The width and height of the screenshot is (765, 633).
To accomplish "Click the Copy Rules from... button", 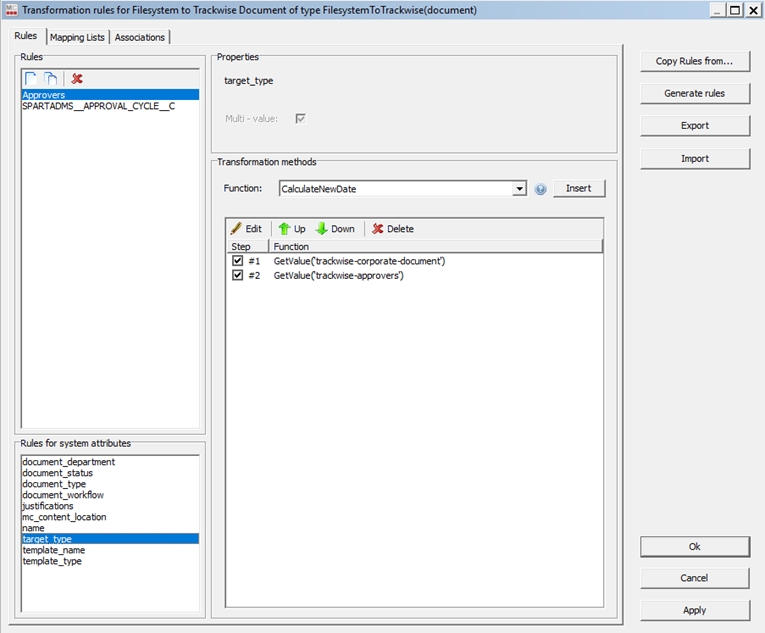I will [694, 61].
